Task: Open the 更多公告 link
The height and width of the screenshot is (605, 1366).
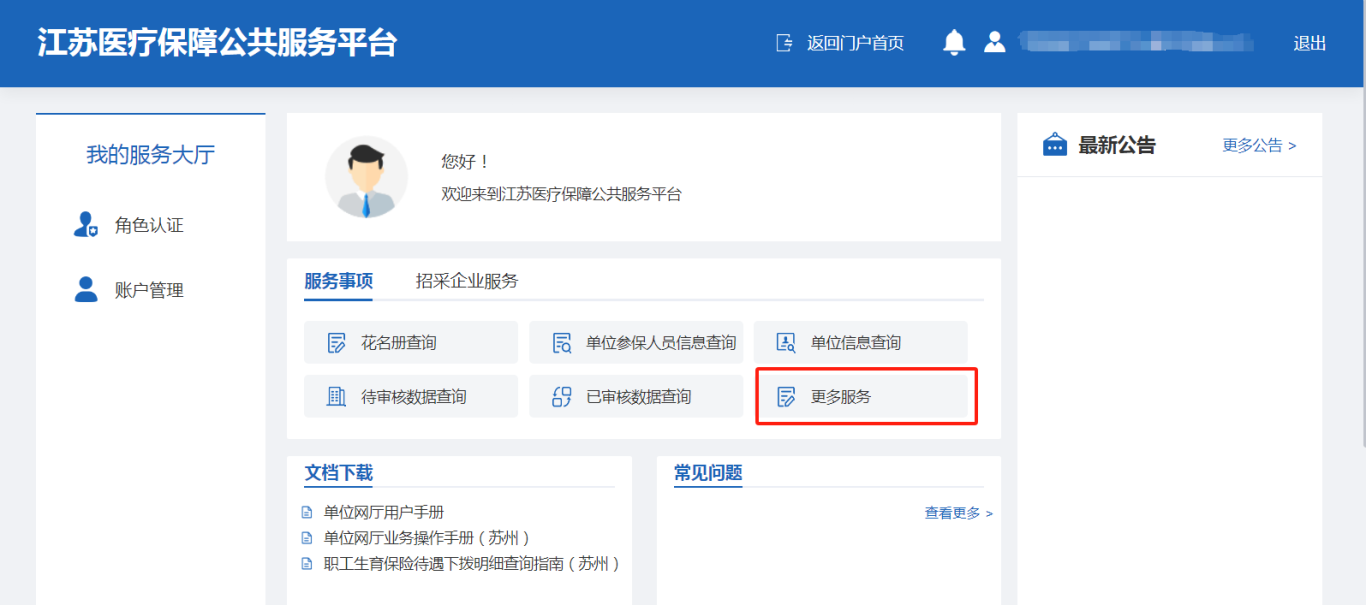Action: 1259,145
